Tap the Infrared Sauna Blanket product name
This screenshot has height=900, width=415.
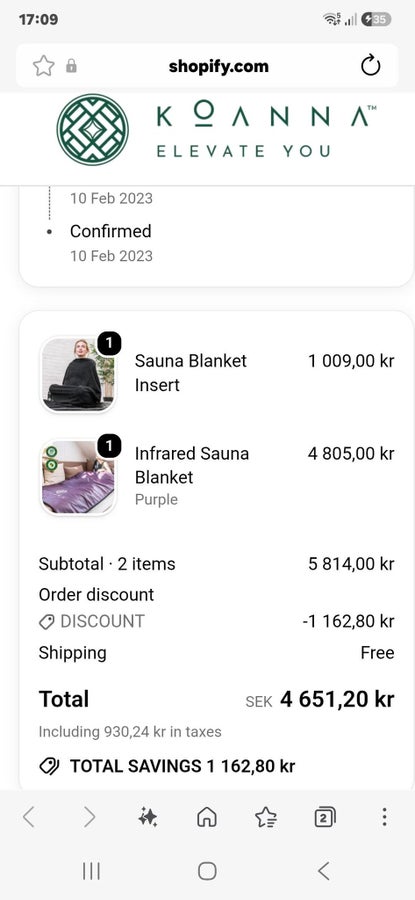click(x=192, y=465)
